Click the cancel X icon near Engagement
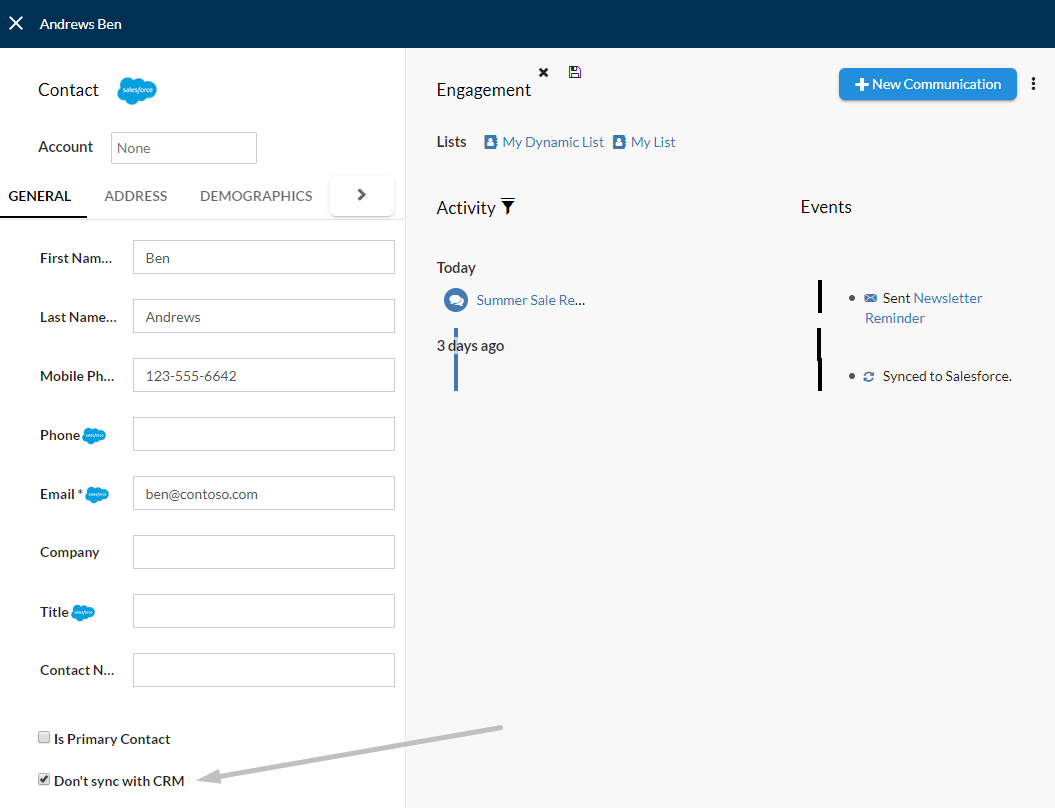Viewport: 1055px width, 808px height. tap(544, 73)
